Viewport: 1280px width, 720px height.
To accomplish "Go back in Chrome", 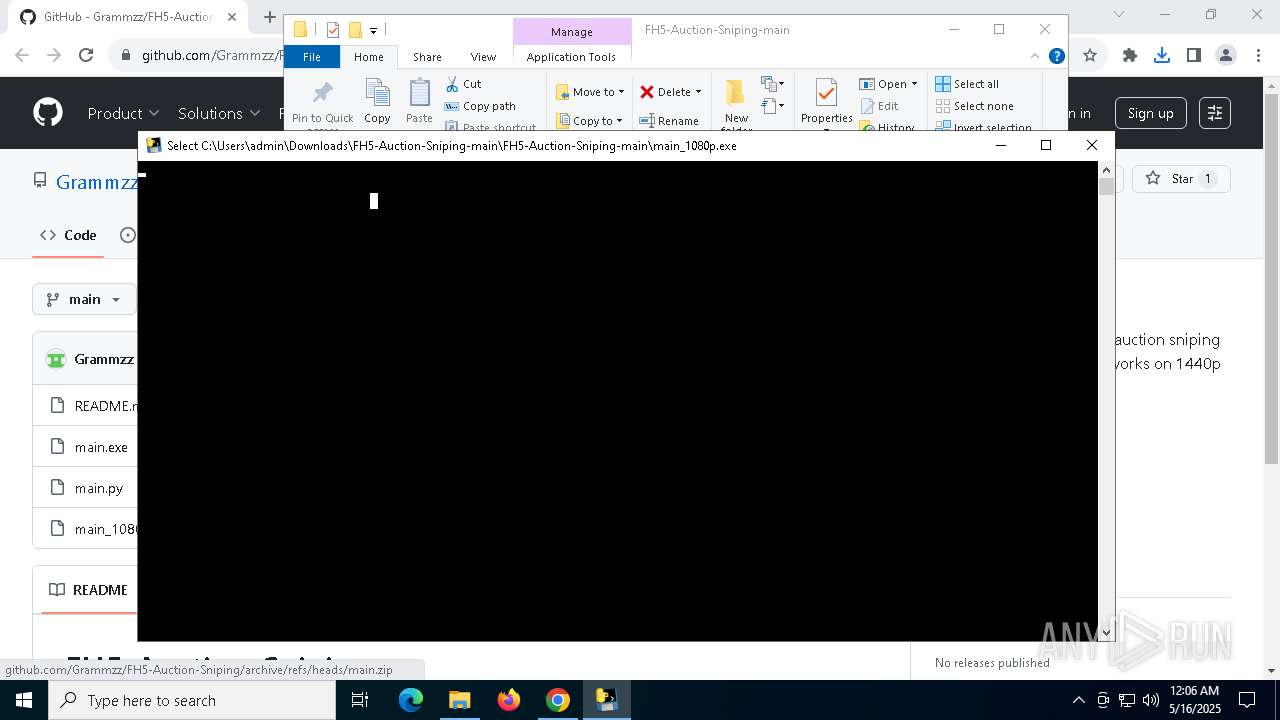I will pos(22,55).
